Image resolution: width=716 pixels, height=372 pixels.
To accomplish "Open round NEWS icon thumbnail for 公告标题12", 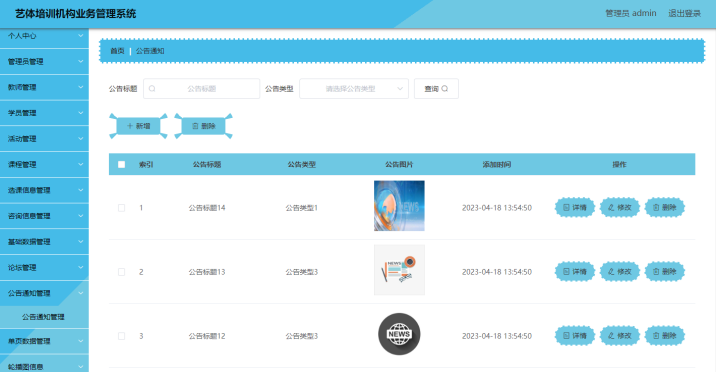I will pyautogui.click(x=399, y=334).
